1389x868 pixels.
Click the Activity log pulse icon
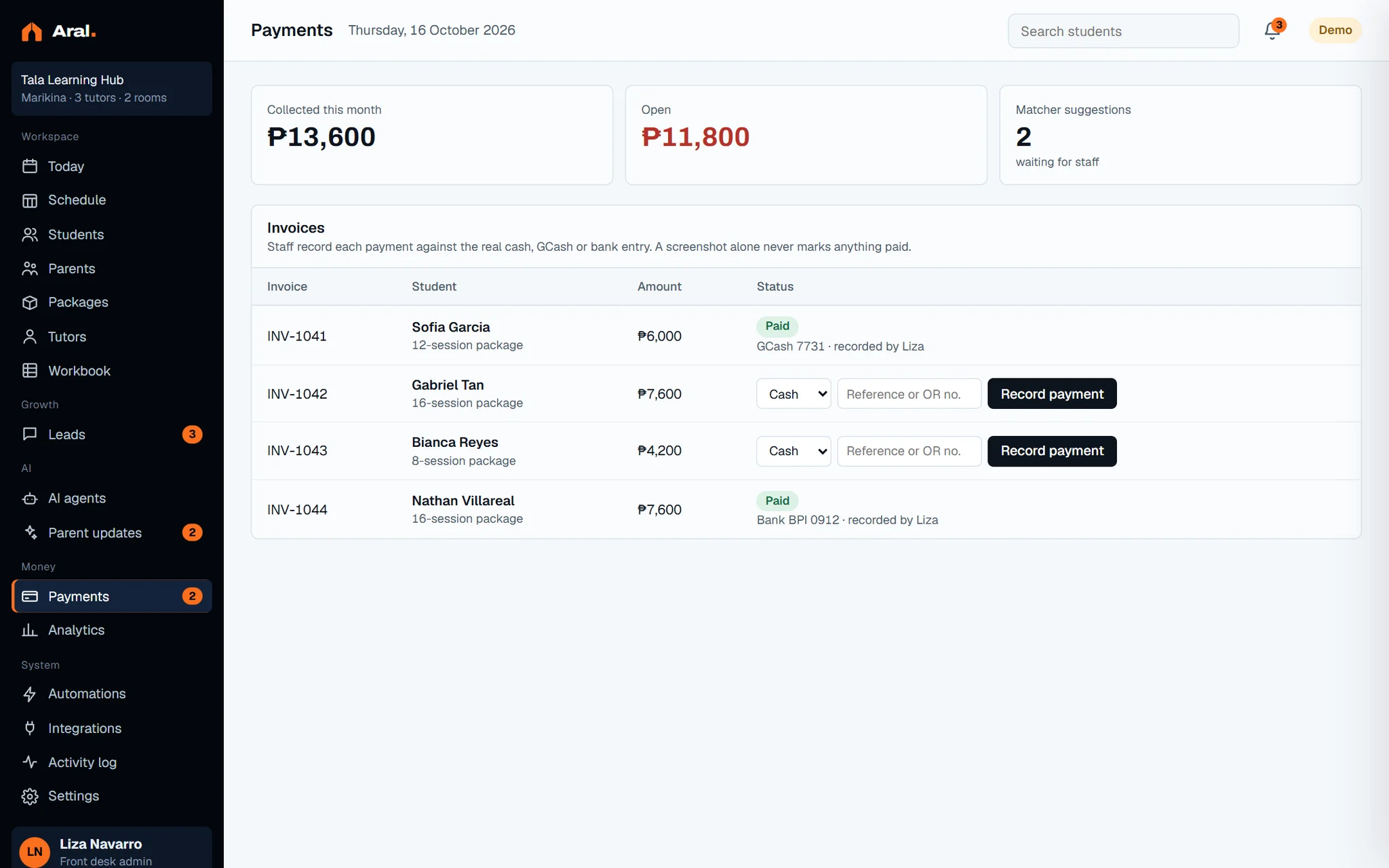point(30,762)
